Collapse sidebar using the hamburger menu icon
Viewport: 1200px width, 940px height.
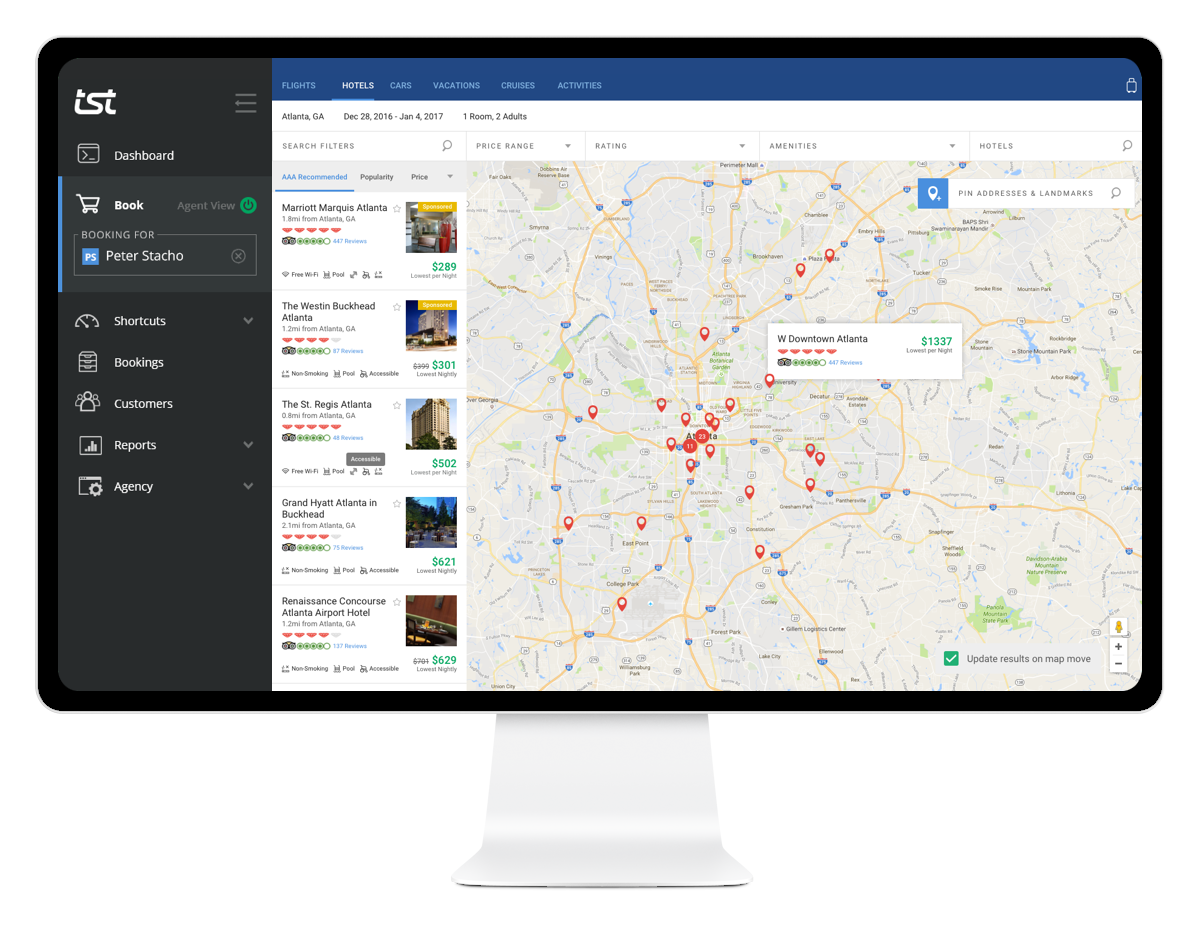(246, 102)
